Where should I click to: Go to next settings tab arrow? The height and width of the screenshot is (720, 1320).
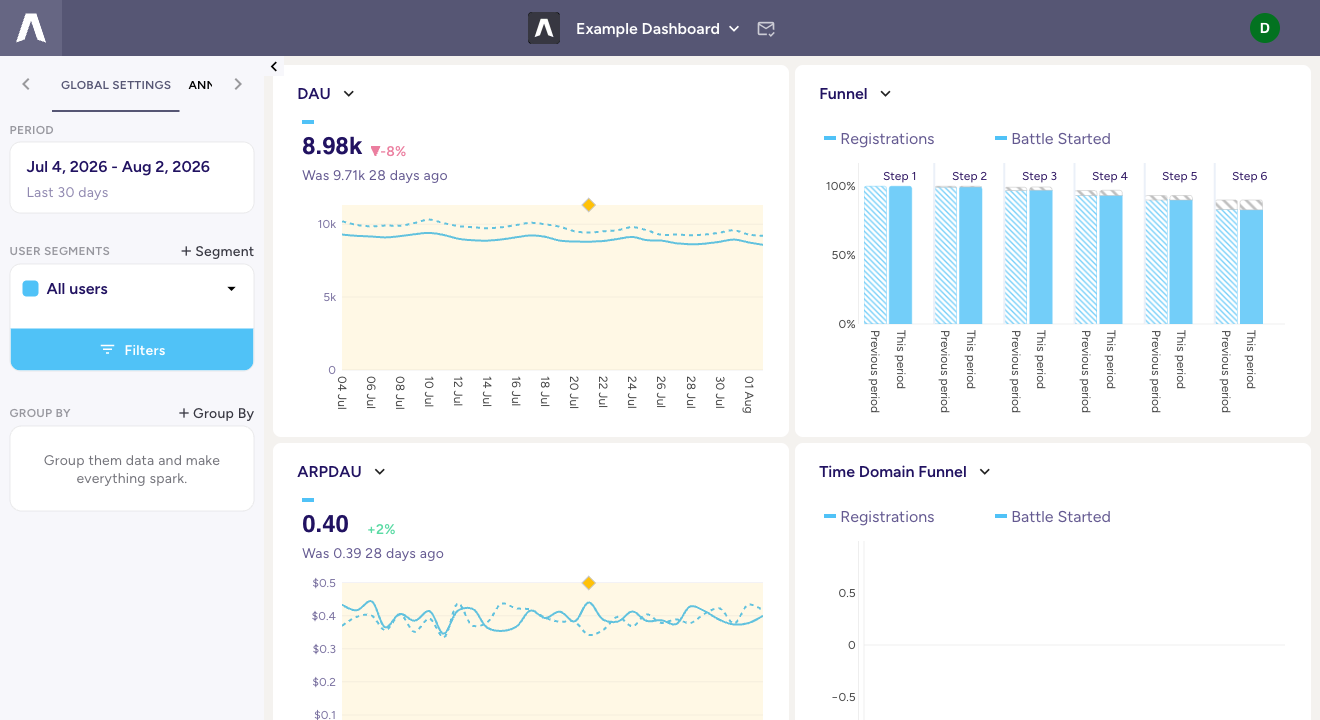[x=238, y=84]
